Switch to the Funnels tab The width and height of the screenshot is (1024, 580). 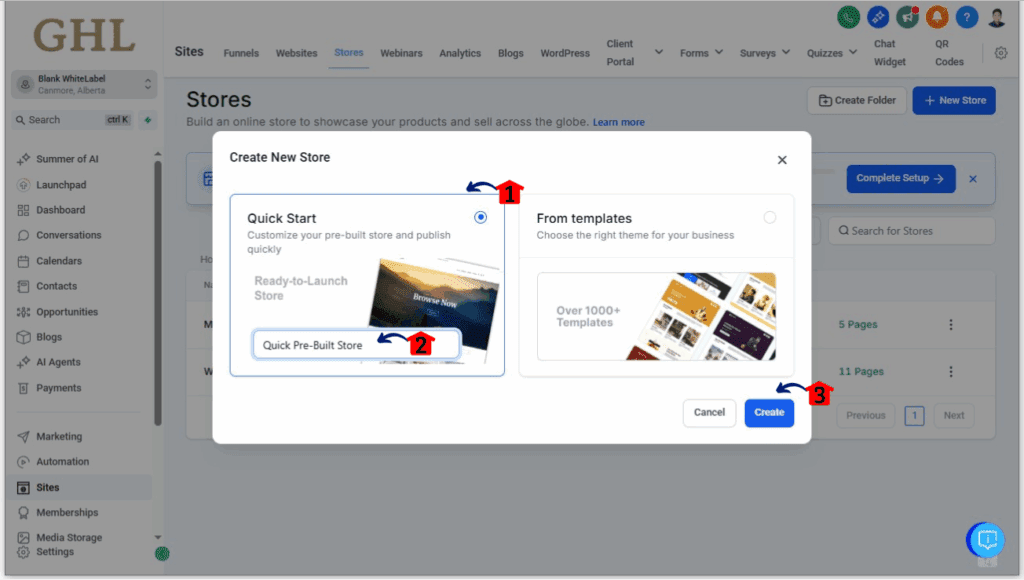241,53
